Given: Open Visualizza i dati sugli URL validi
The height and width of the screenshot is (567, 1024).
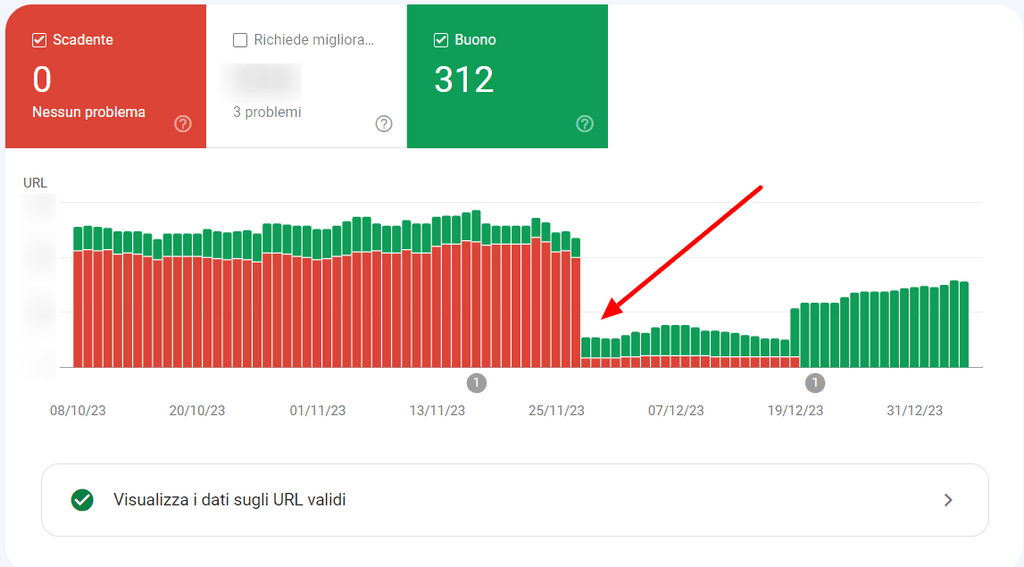Looking at the screenshot, I should click(x=230, y=500).
